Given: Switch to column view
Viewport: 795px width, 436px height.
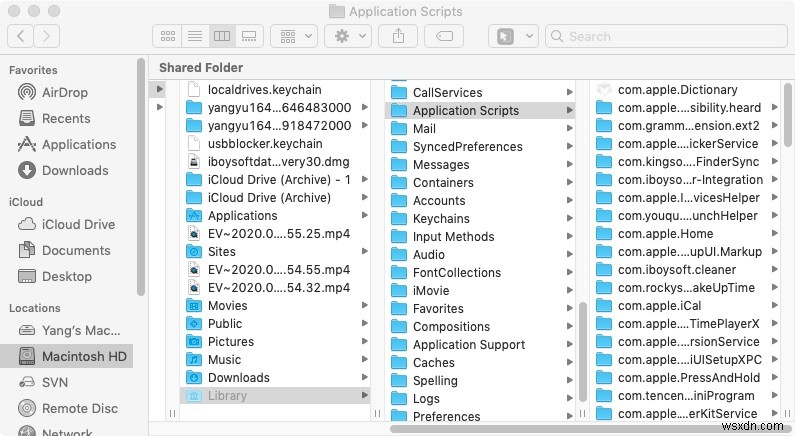Looking at the screenshot, I should pos(222,36).
